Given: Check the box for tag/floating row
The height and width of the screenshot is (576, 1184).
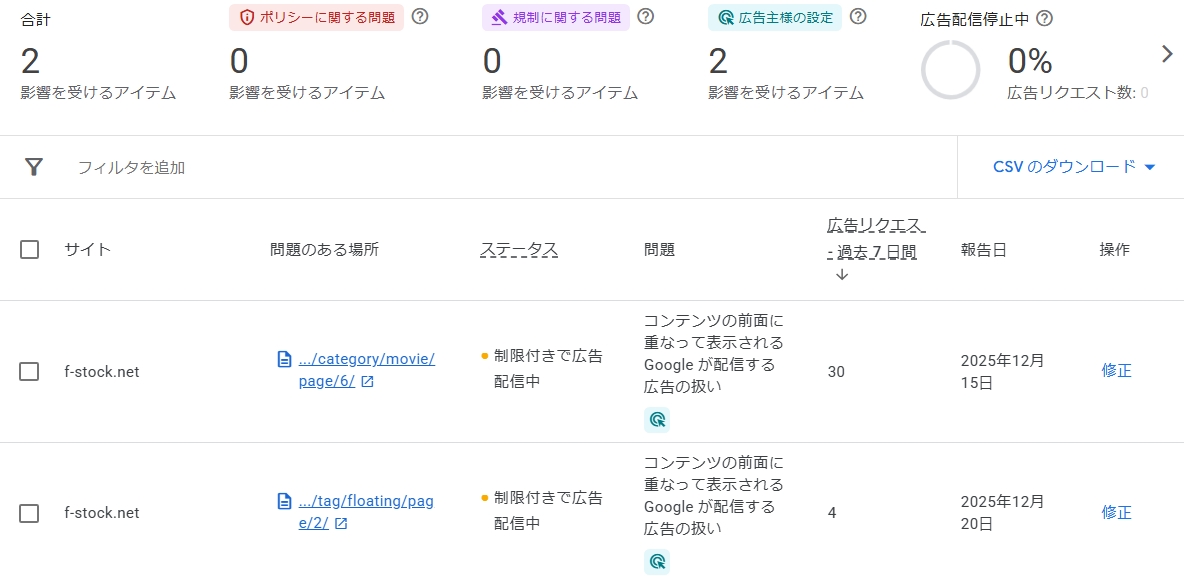Looking at the screenshot, I should (30, 513).
